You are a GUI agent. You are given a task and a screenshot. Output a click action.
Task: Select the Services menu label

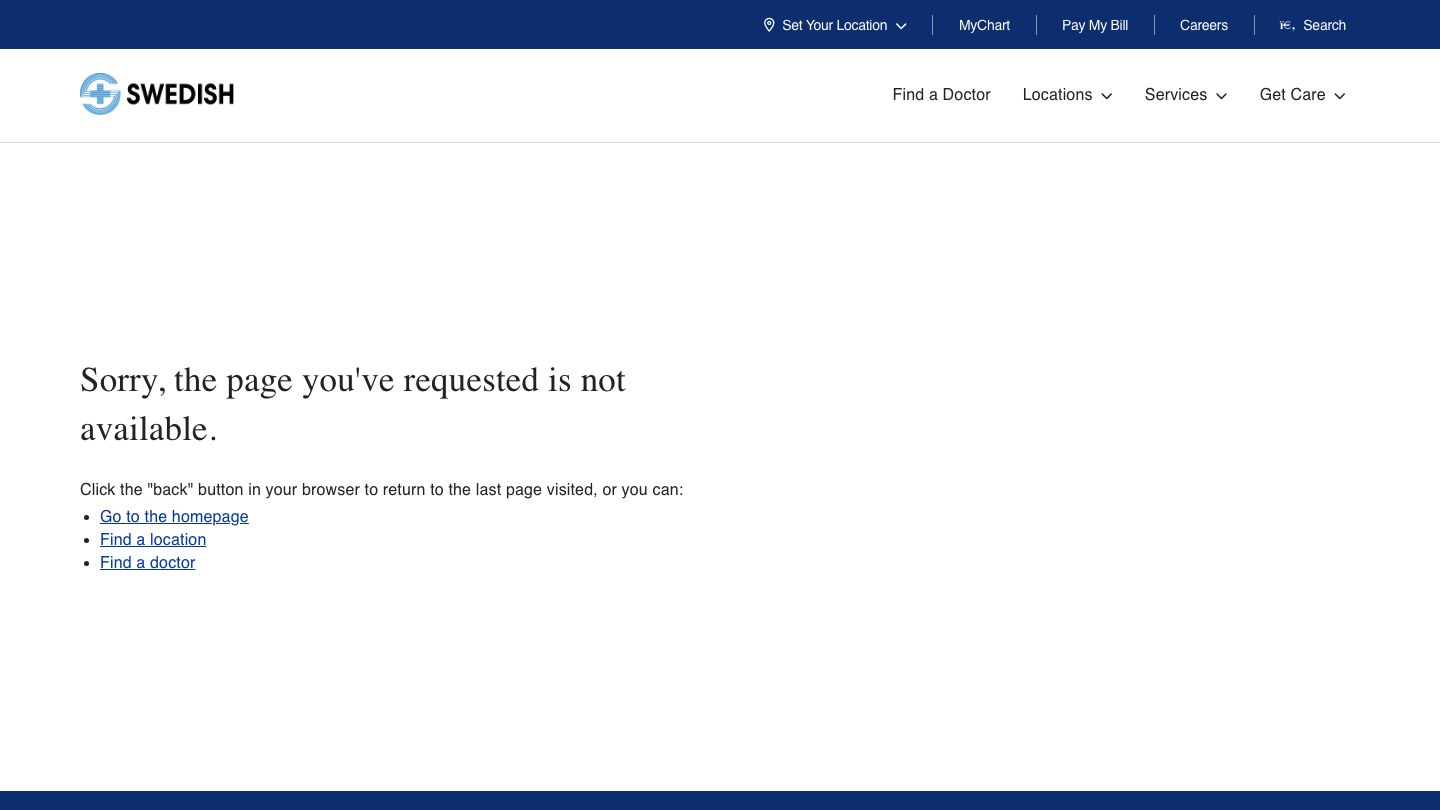[1175, 95]
